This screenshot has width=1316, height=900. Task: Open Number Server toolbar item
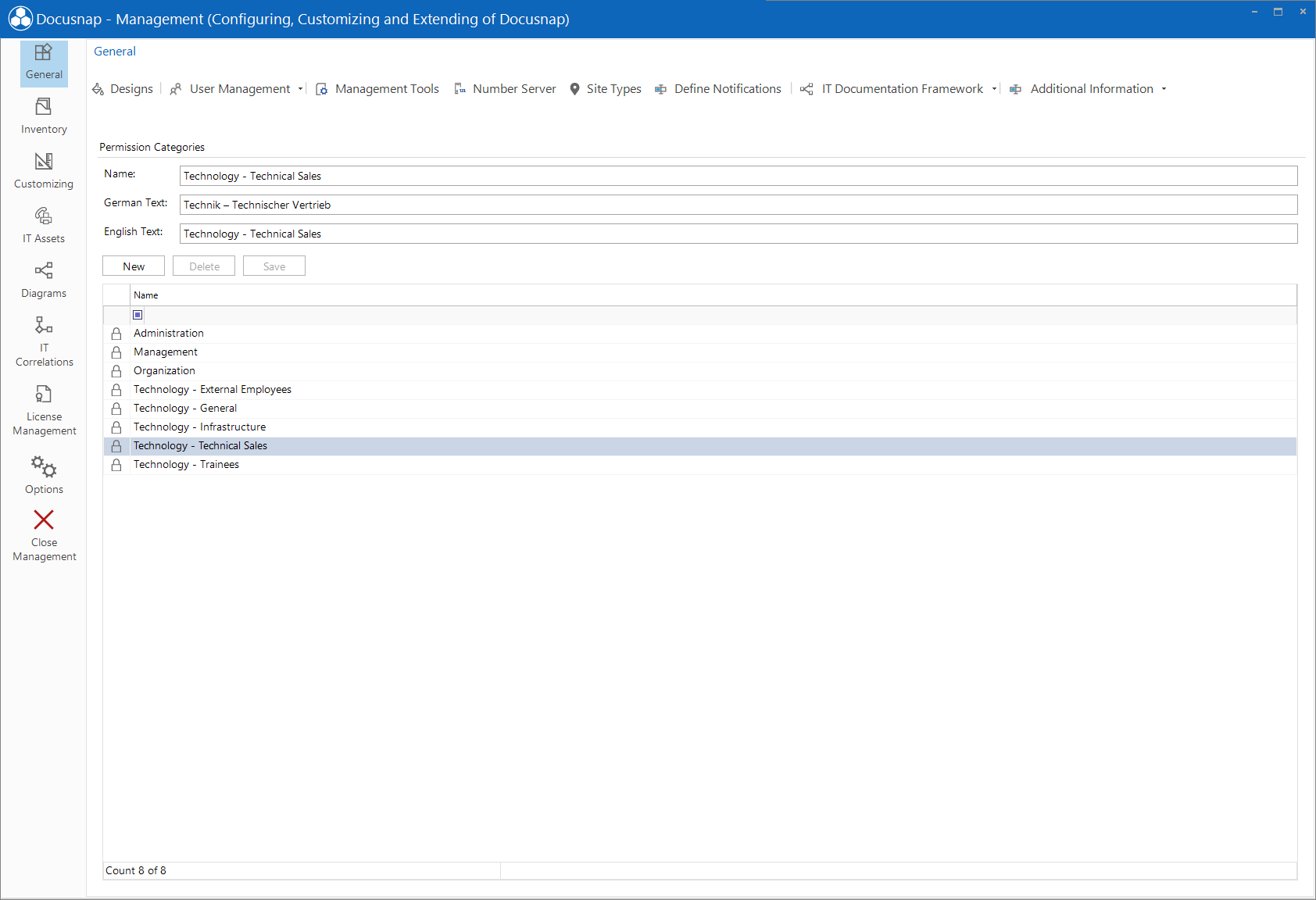505,89
